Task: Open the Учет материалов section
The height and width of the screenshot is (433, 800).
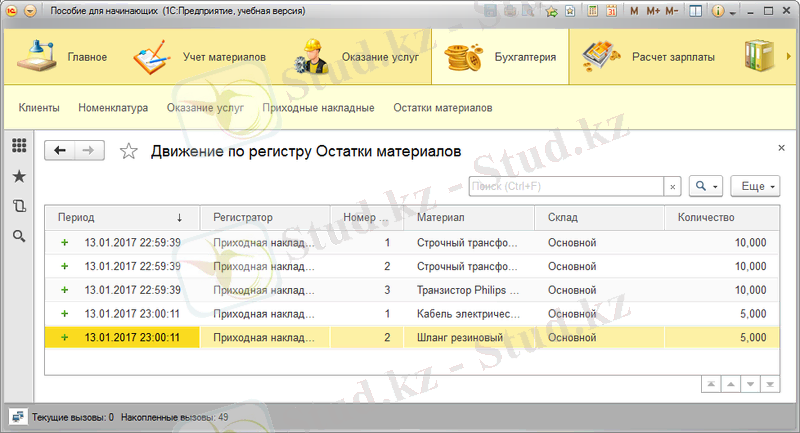Action: [224, 57]
